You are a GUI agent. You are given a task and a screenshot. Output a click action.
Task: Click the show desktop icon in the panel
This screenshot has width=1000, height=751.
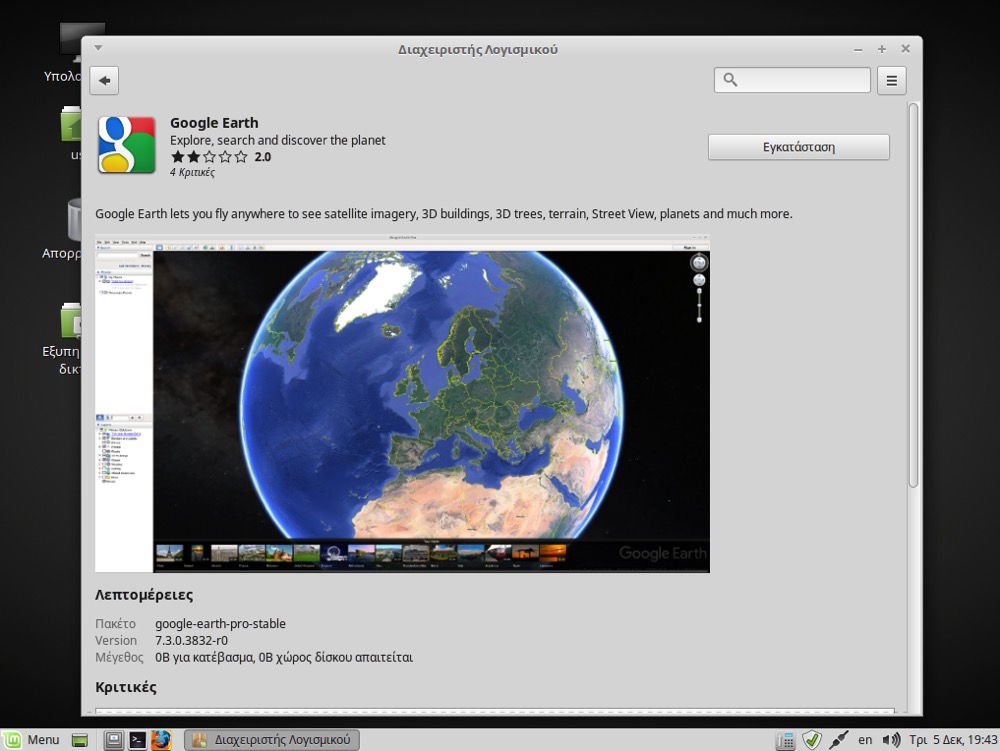pos(80,740)
